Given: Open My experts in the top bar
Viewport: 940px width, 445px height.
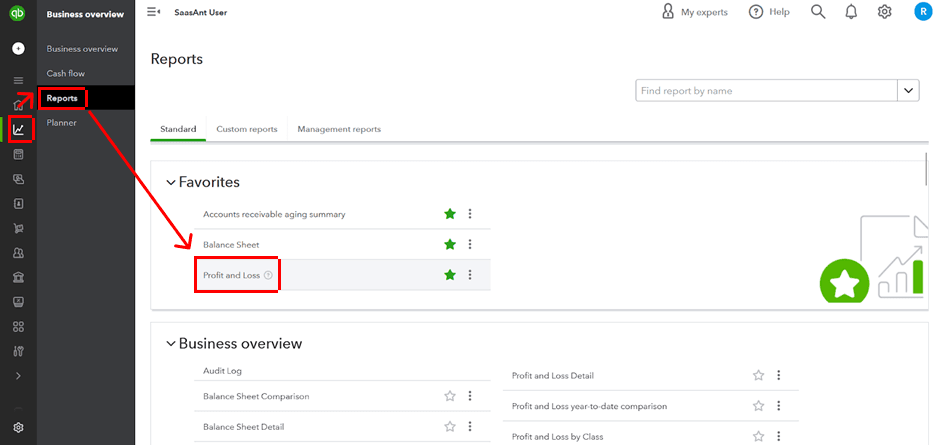Looking at the screenshot, I should coord(694,12).
